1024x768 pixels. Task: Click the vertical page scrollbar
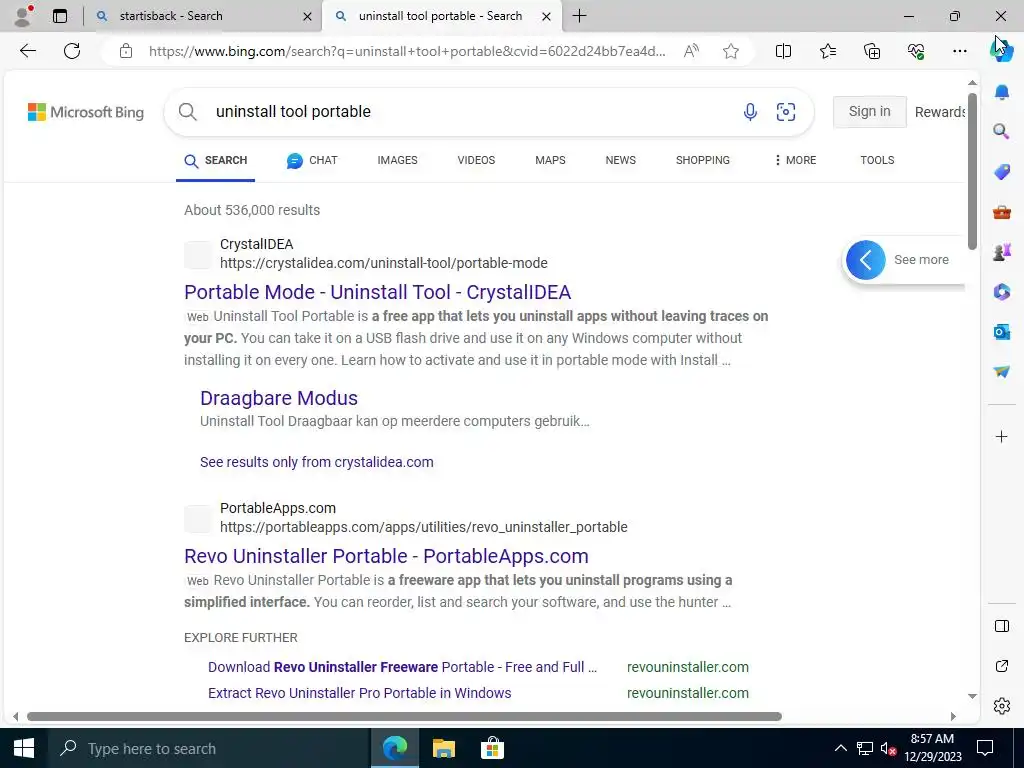pos(972,171)
